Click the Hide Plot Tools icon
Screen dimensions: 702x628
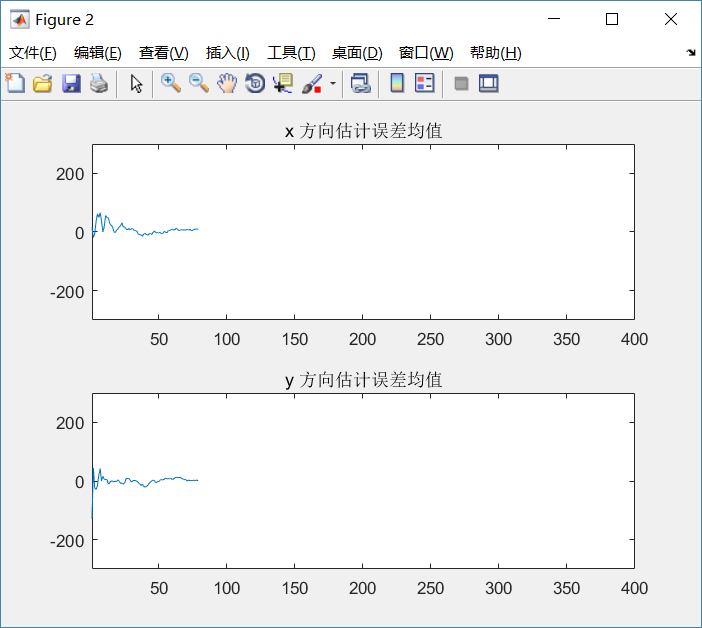click(461, 83)
